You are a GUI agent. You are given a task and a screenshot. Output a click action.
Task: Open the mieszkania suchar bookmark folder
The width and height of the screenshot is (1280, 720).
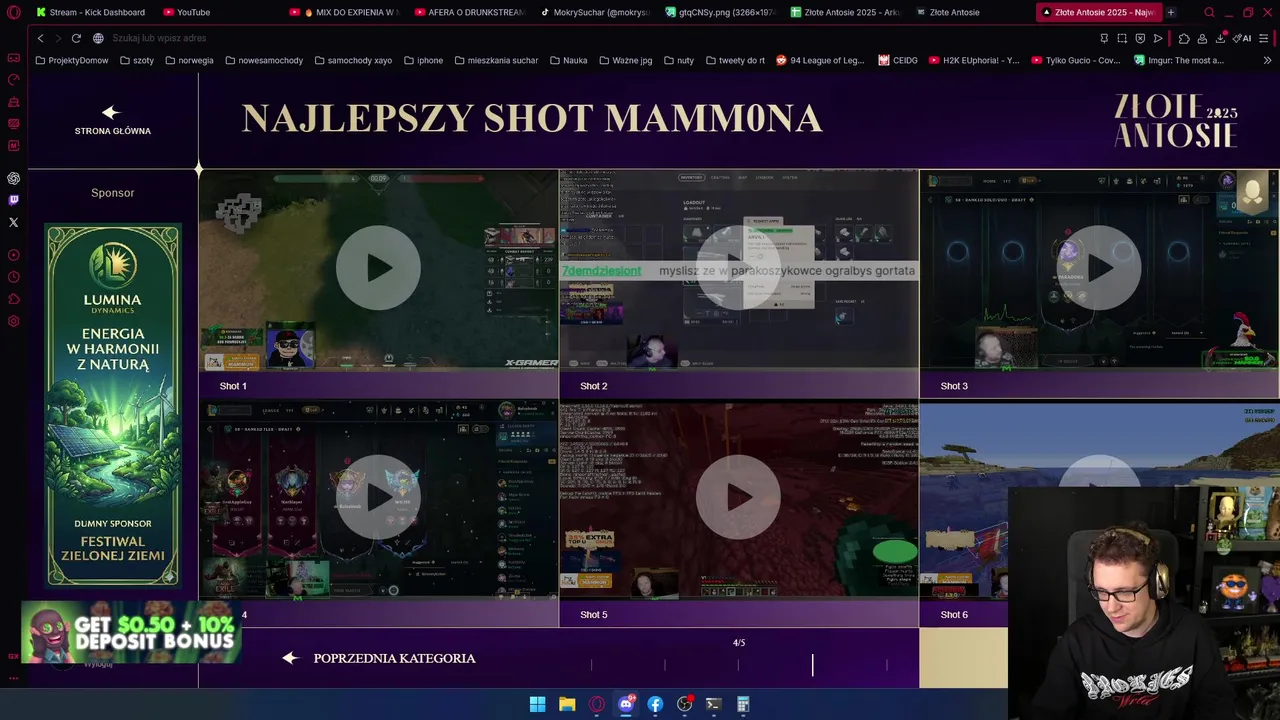(x=495, y=60)
